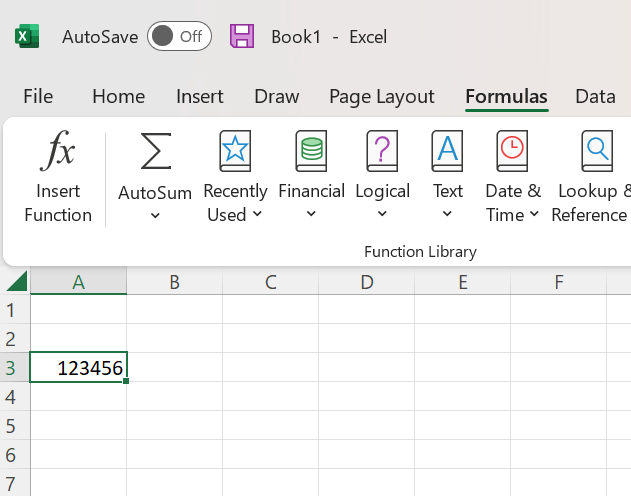631x496 pixels.
Task: Click cell A3 containing 123456
Action: tap(78, 367)
